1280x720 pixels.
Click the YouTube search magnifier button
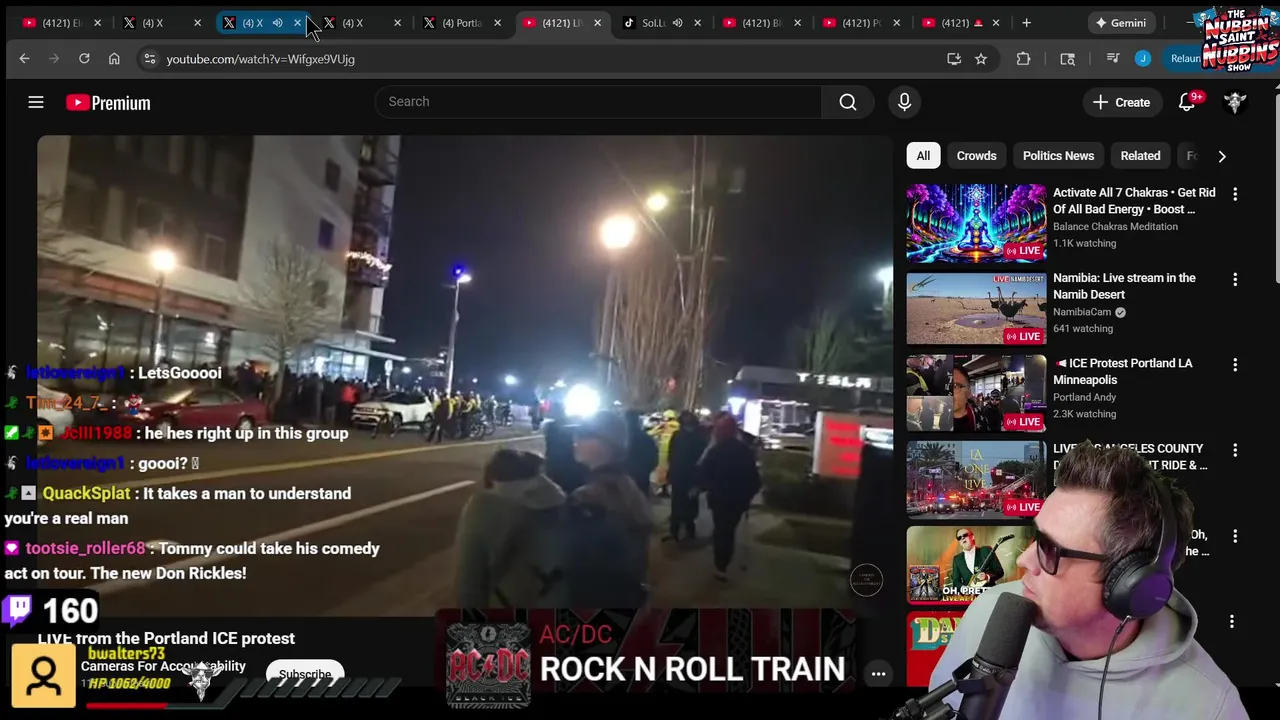pos(848,102)
